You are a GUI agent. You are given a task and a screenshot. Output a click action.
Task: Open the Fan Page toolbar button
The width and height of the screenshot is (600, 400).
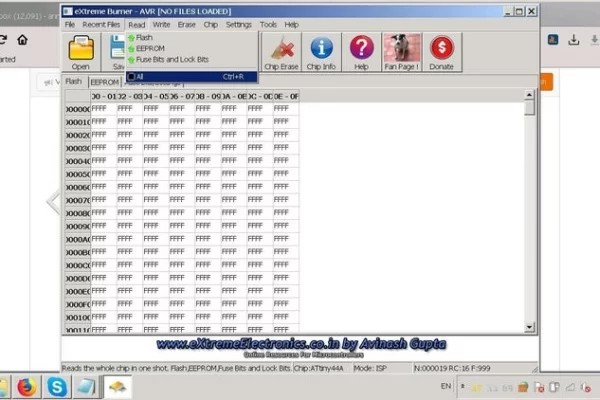click(x=401, y=52)
